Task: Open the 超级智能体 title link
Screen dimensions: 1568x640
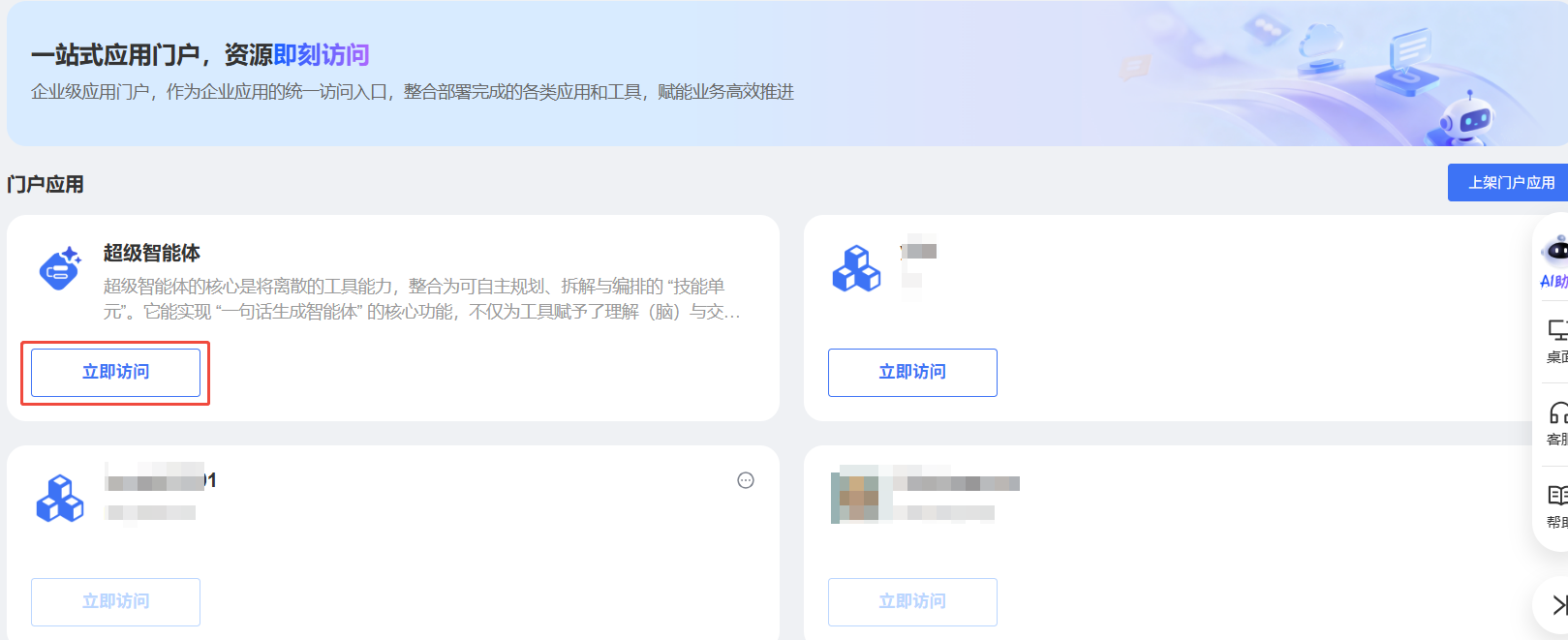Action: click(x=152, y=253)
